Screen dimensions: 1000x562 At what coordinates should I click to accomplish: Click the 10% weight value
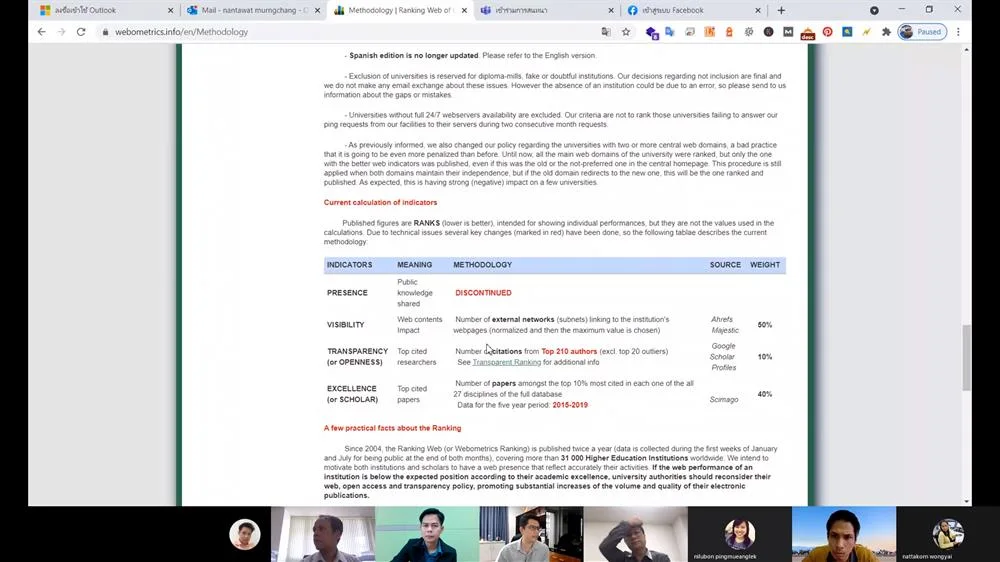pos(765,357)
